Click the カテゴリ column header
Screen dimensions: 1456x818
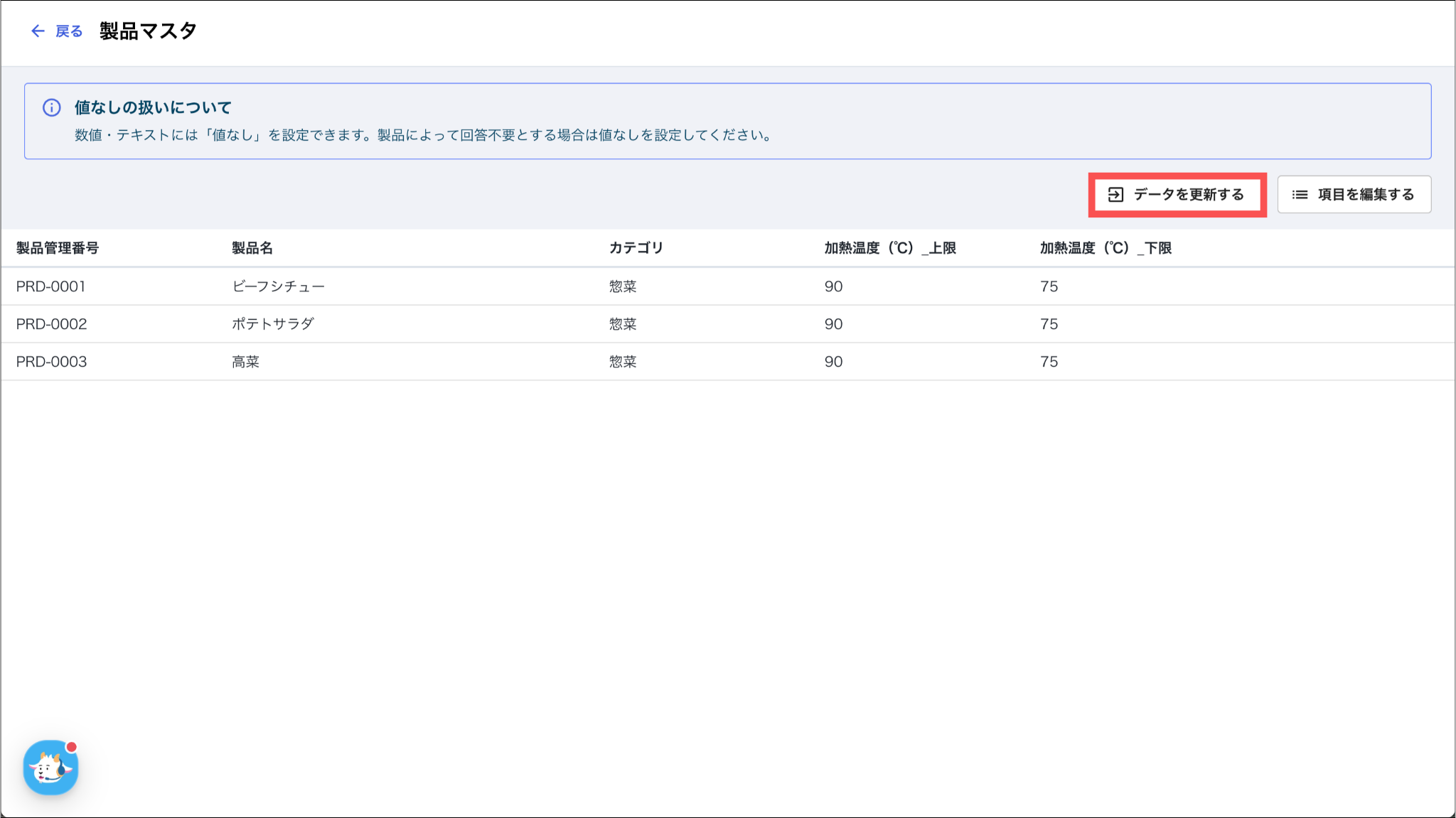point(636,248)
